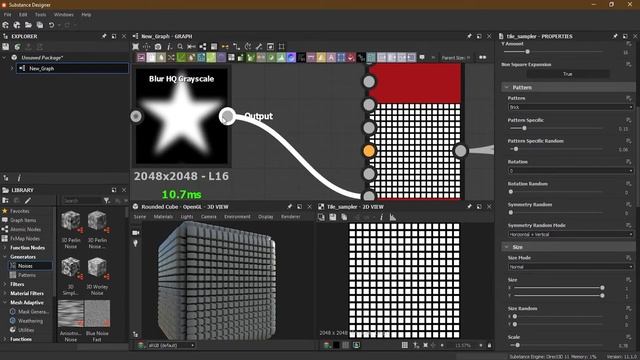
Task: Click the undo arrow in the main toolbar
Action: pyautogui.click(x=51, y=25)
